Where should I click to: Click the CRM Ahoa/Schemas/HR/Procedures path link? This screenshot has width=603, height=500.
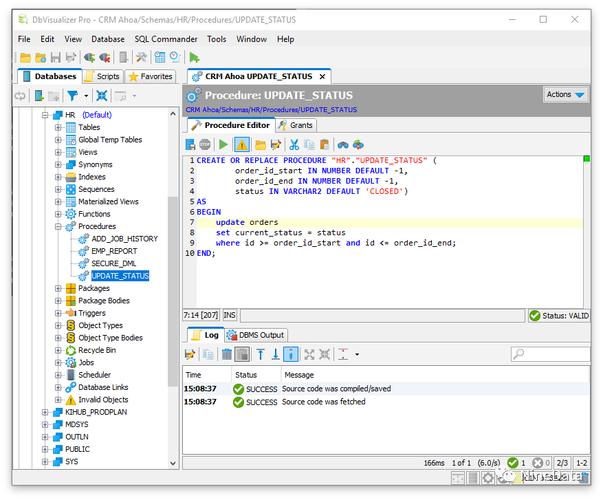pyautogui.click(x=271, y=110)
